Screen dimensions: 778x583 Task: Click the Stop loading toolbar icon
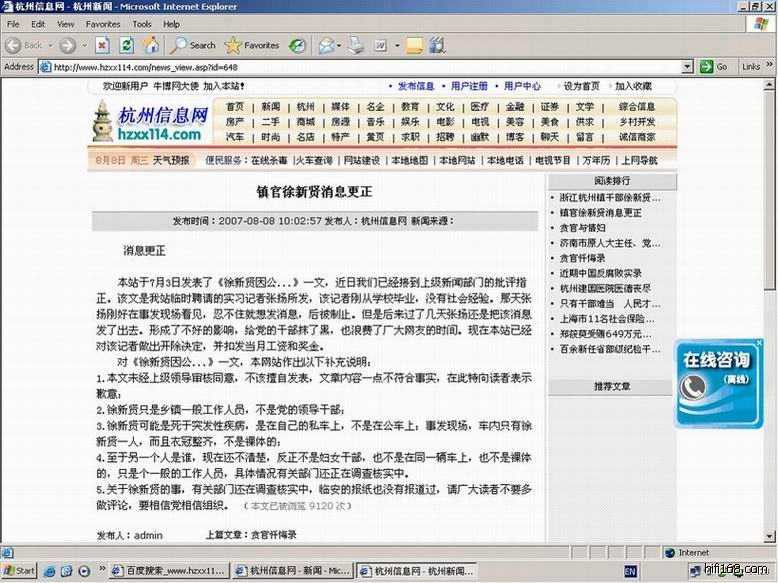coord(102,45)
